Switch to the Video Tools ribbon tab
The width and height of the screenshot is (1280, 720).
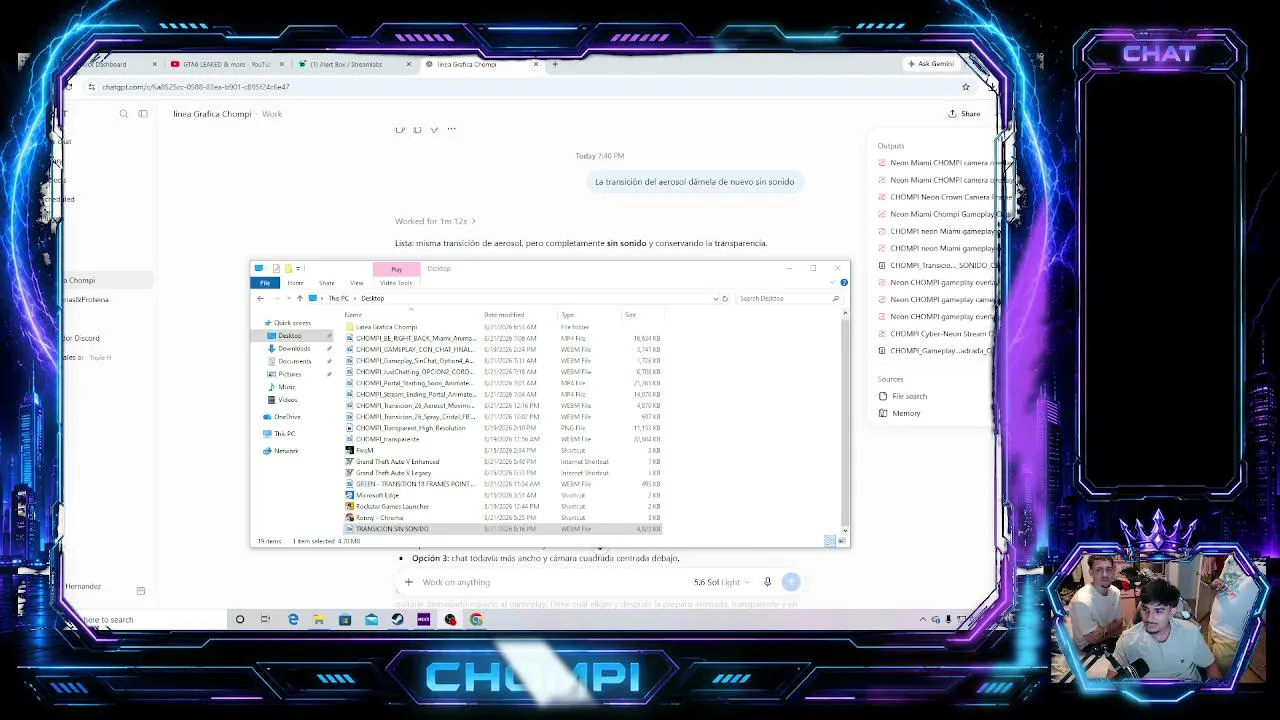[396, 283]
